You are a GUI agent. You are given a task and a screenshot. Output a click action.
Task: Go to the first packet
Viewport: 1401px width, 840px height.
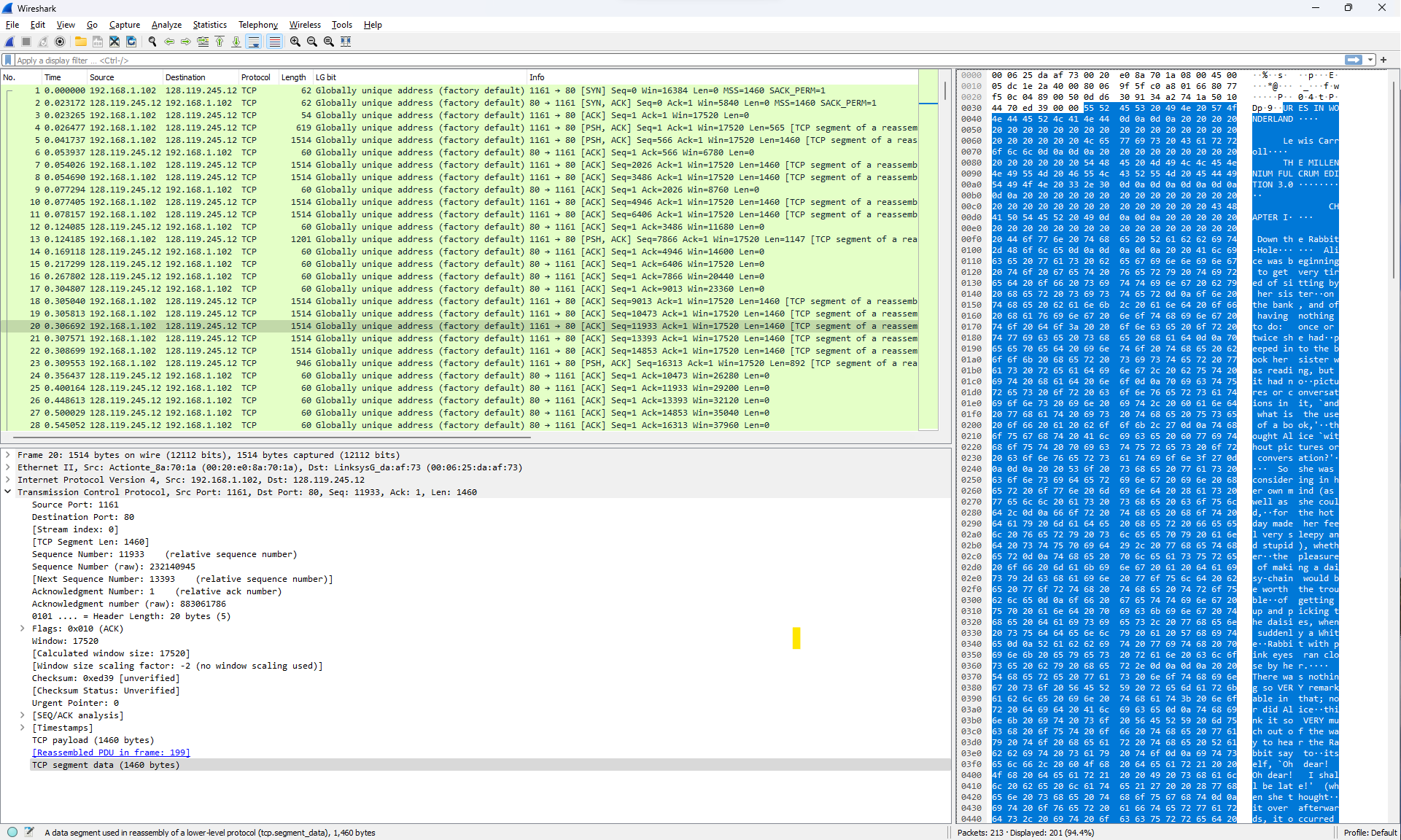click(x=220, y=42)
